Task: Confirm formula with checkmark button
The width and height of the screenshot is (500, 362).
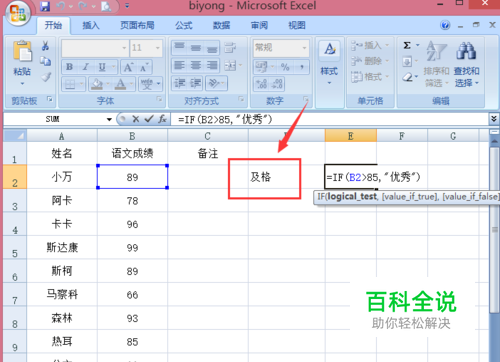Action: 149,119
